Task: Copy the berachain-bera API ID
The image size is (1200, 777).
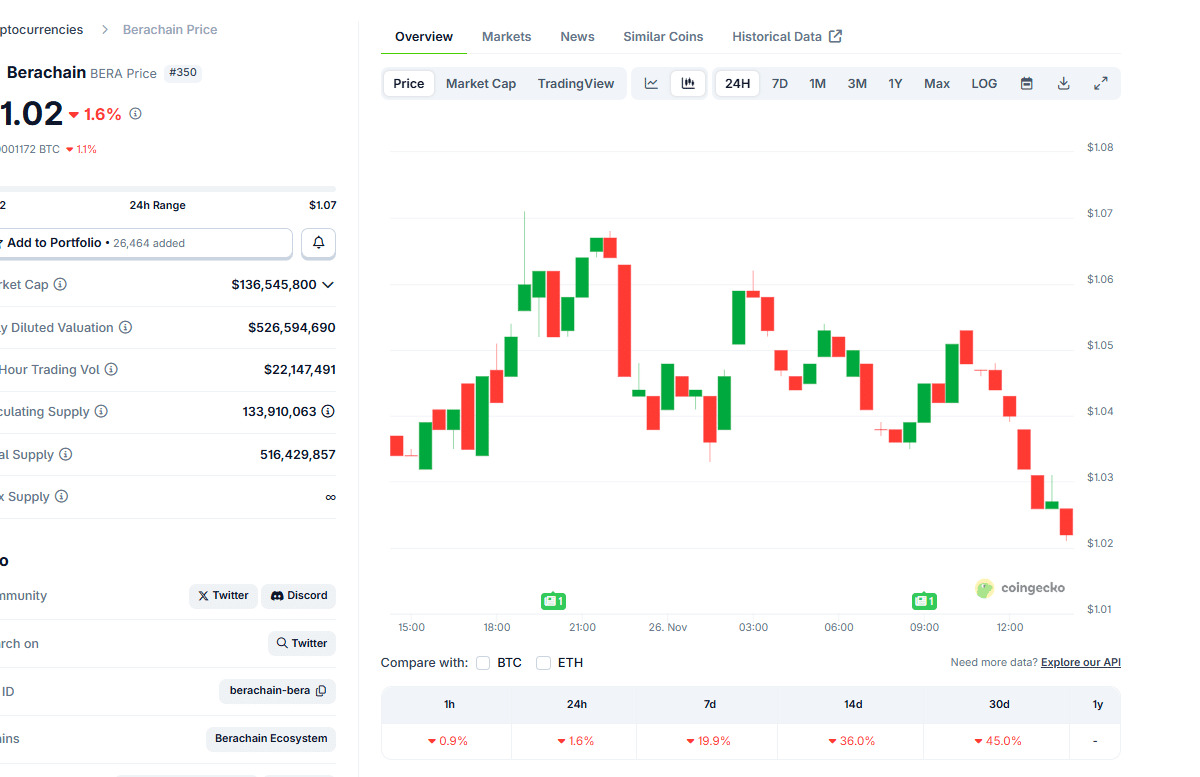Action: pos(320,691)
